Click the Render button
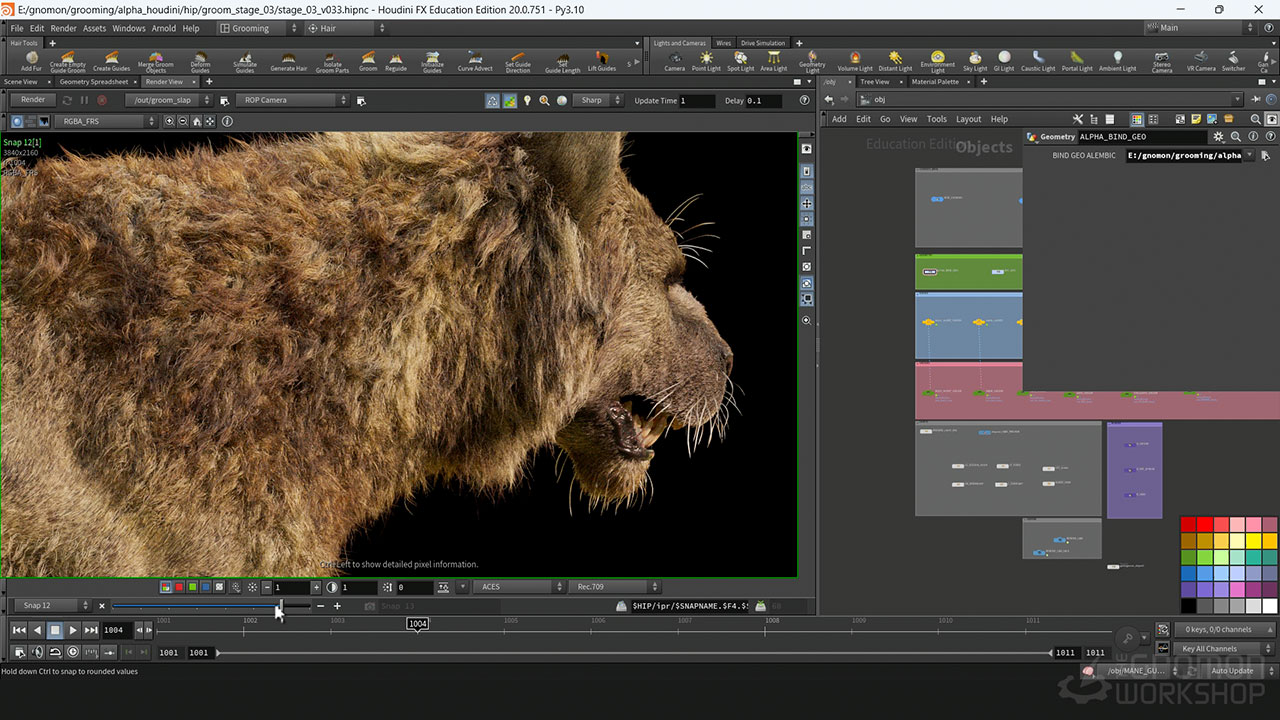 [x=33, y=100]
